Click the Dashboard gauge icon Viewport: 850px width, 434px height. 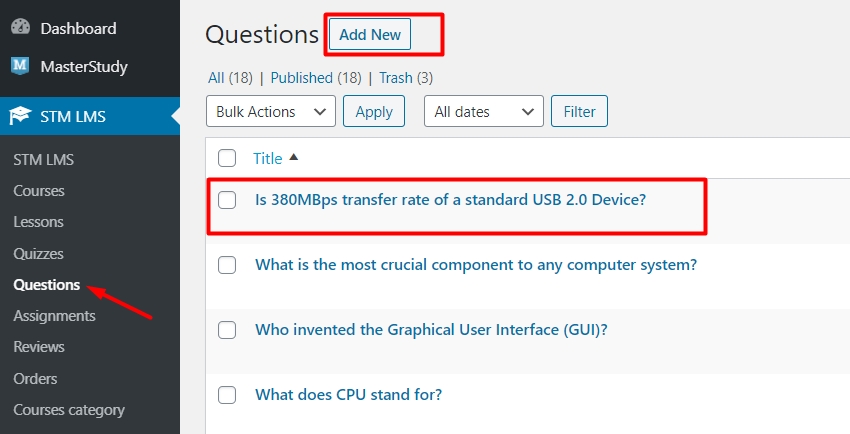(x=21, y=28)
